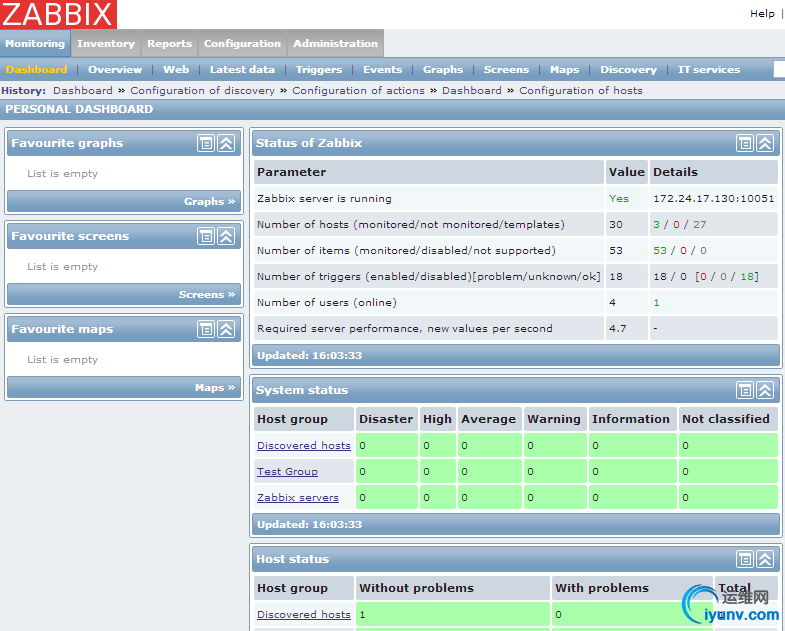Open the Configuration tab
This screenshot has height=631, width=785.
(242, 44)
